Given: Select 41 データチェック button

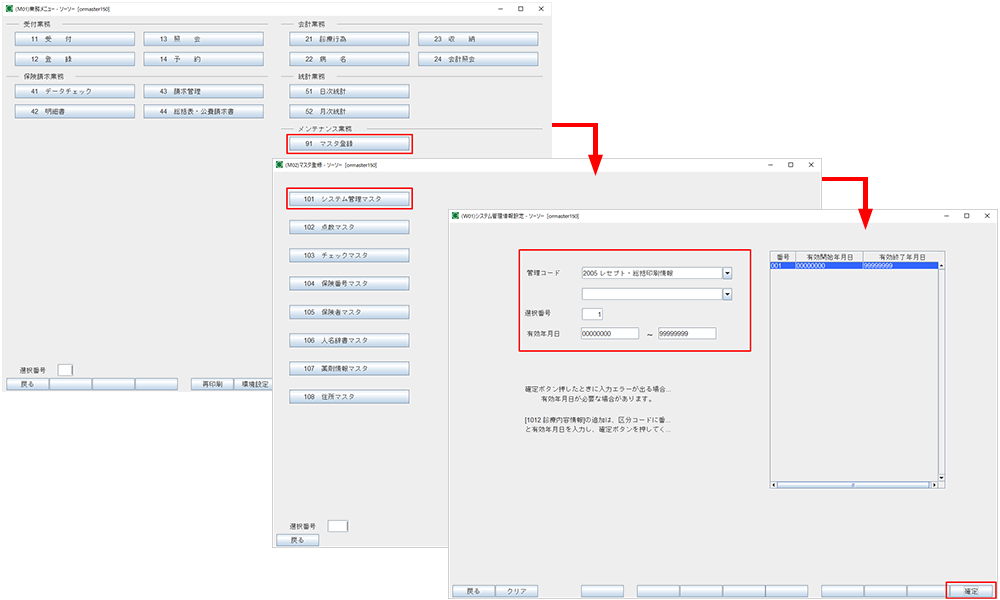Looking at the screenshot, I should point(75,91).
